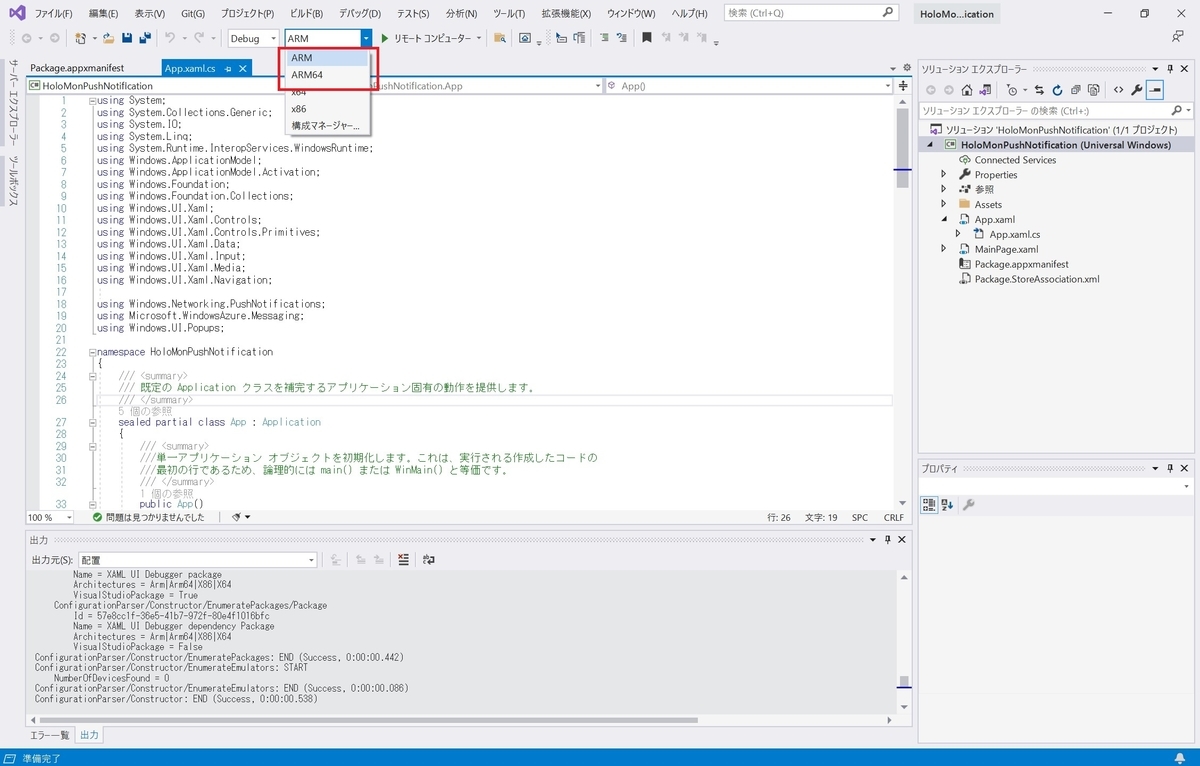This screenshot has height=766, width=1200.
Task: Toggle the Preview Selected Items button in Solution Explorer
Action: click(x=1155, y=90)
